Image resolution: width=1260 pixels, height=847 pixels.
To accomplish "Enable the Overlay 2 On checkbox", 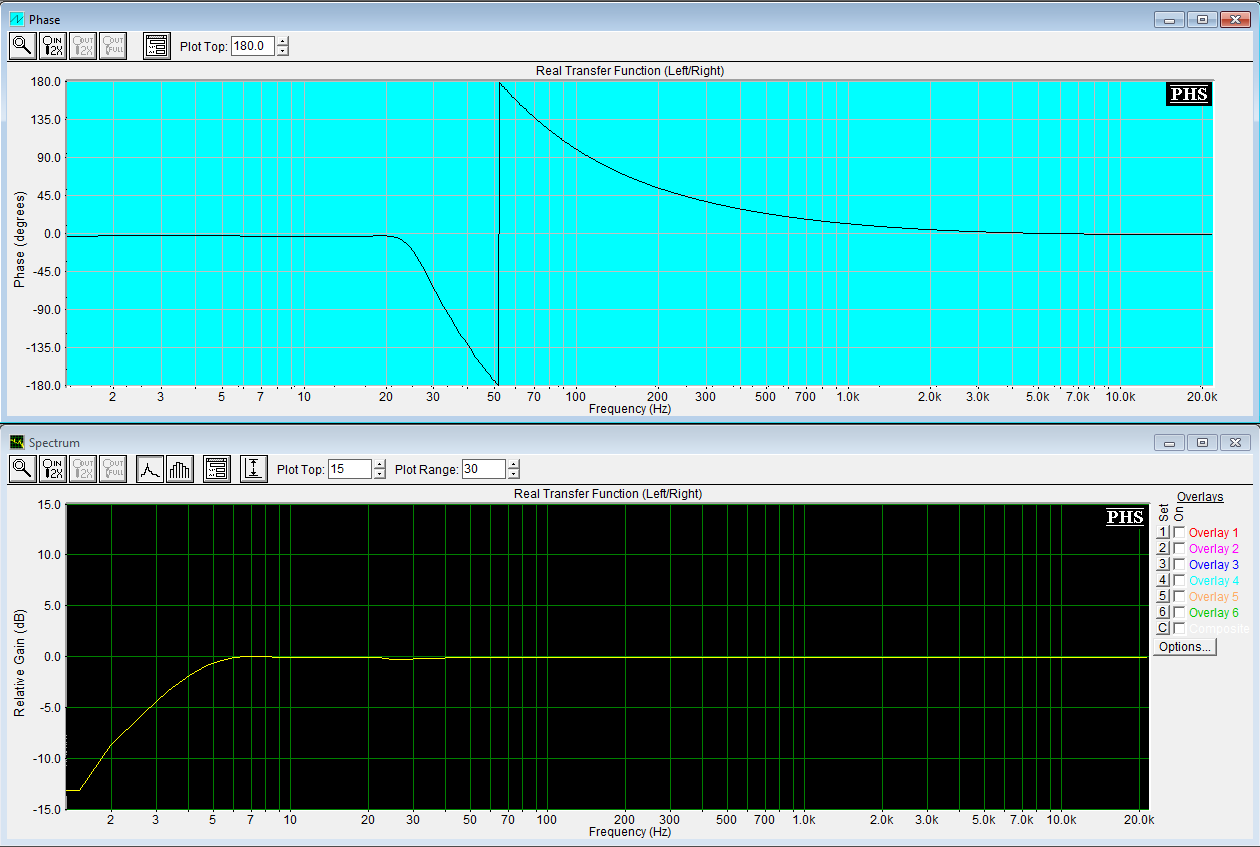I will (1179, 549).
